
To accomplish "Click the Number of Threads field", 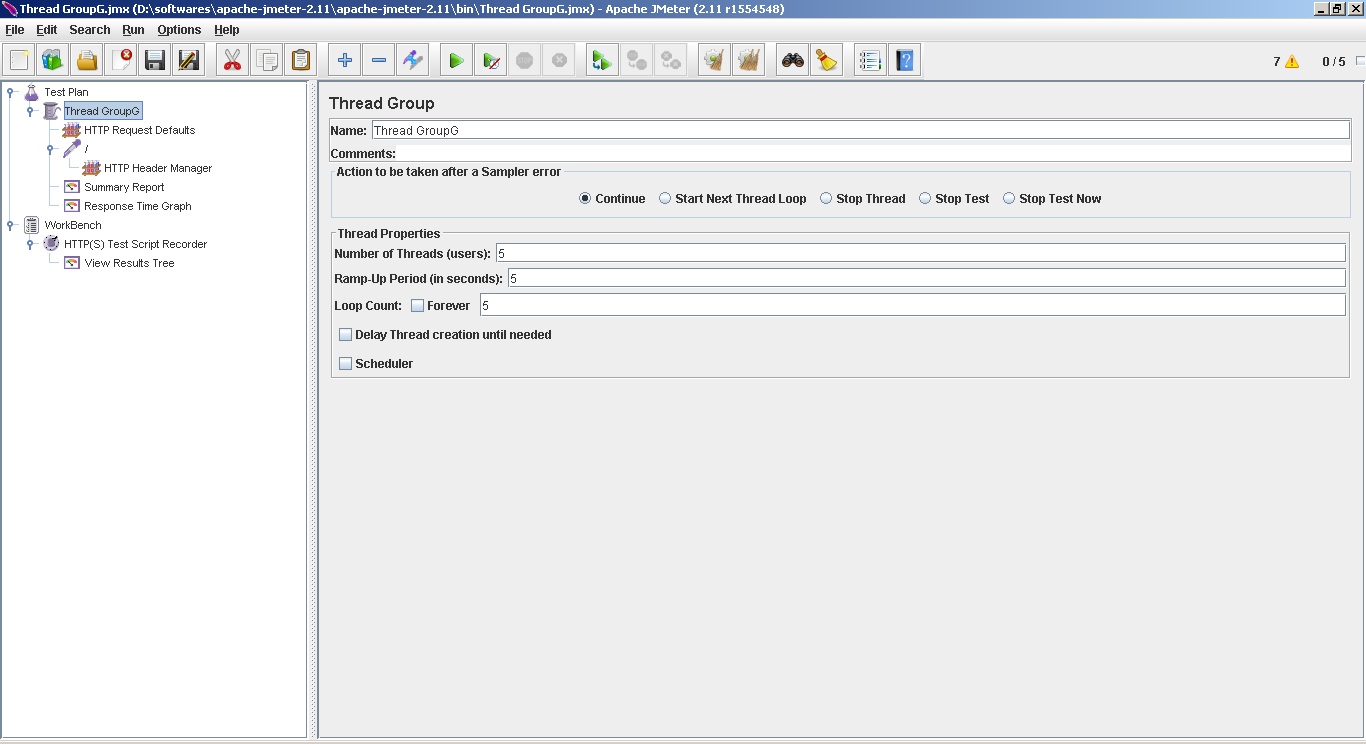I will pos(921,253).
